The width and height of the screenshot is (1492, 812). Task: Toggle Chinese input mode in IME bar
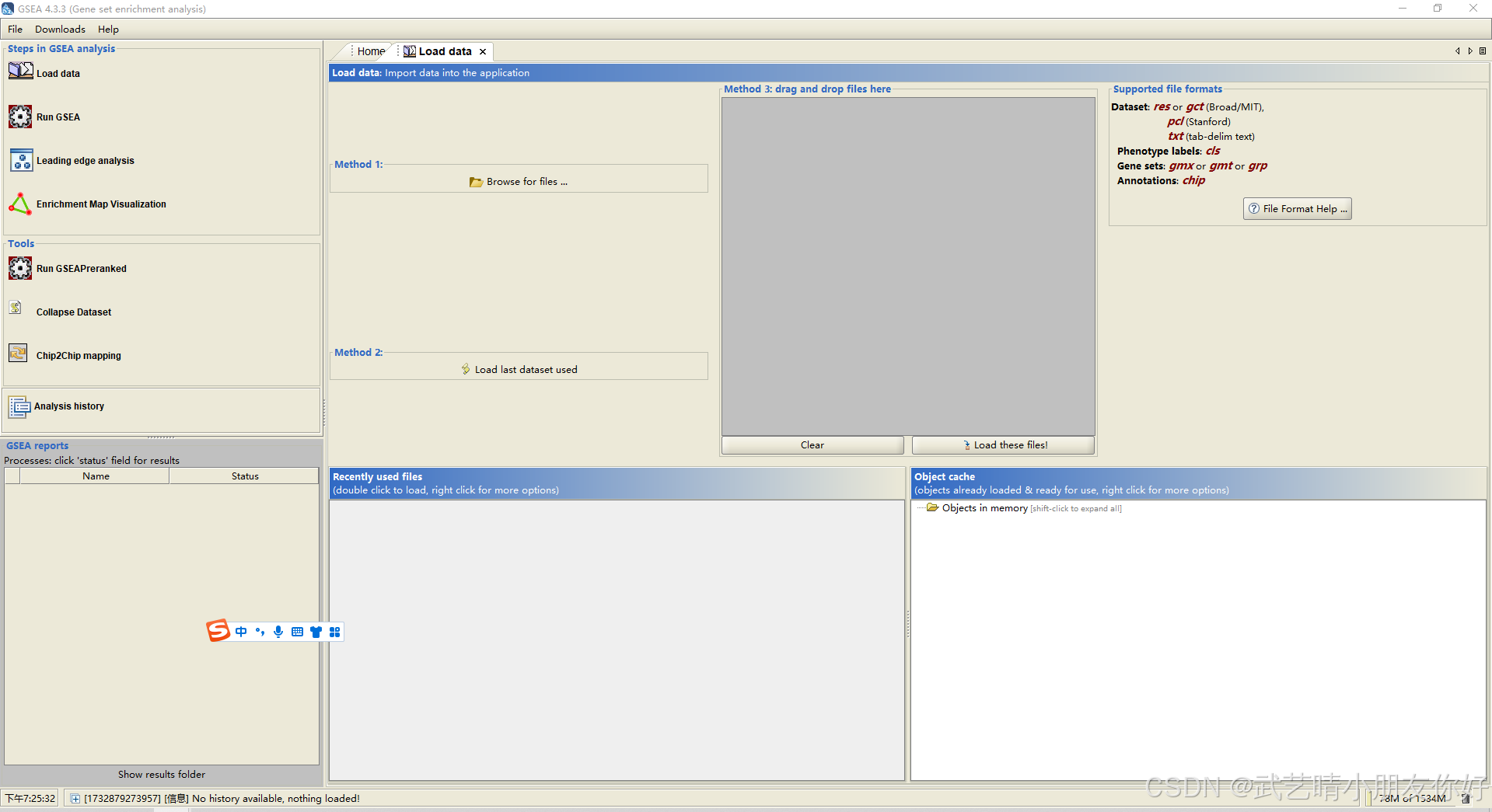(x=241, y=632)
